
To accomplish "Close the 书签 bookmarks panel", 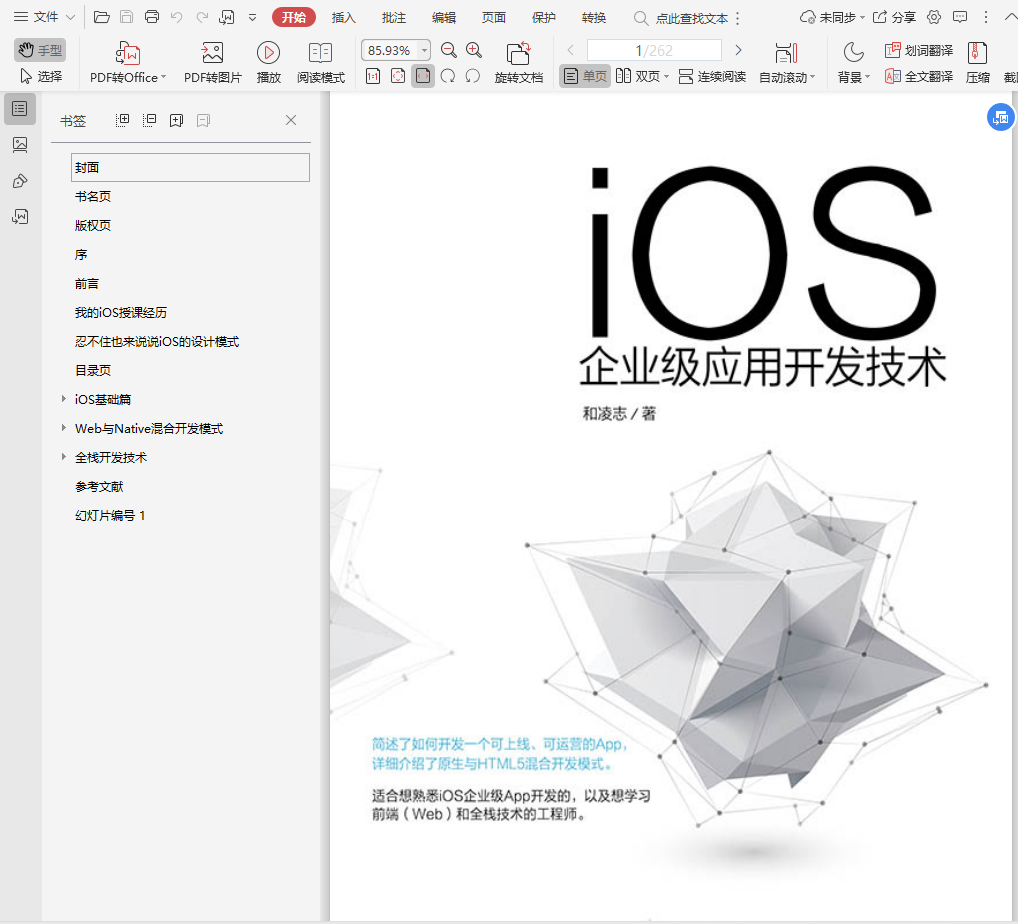I will [291, 120].
